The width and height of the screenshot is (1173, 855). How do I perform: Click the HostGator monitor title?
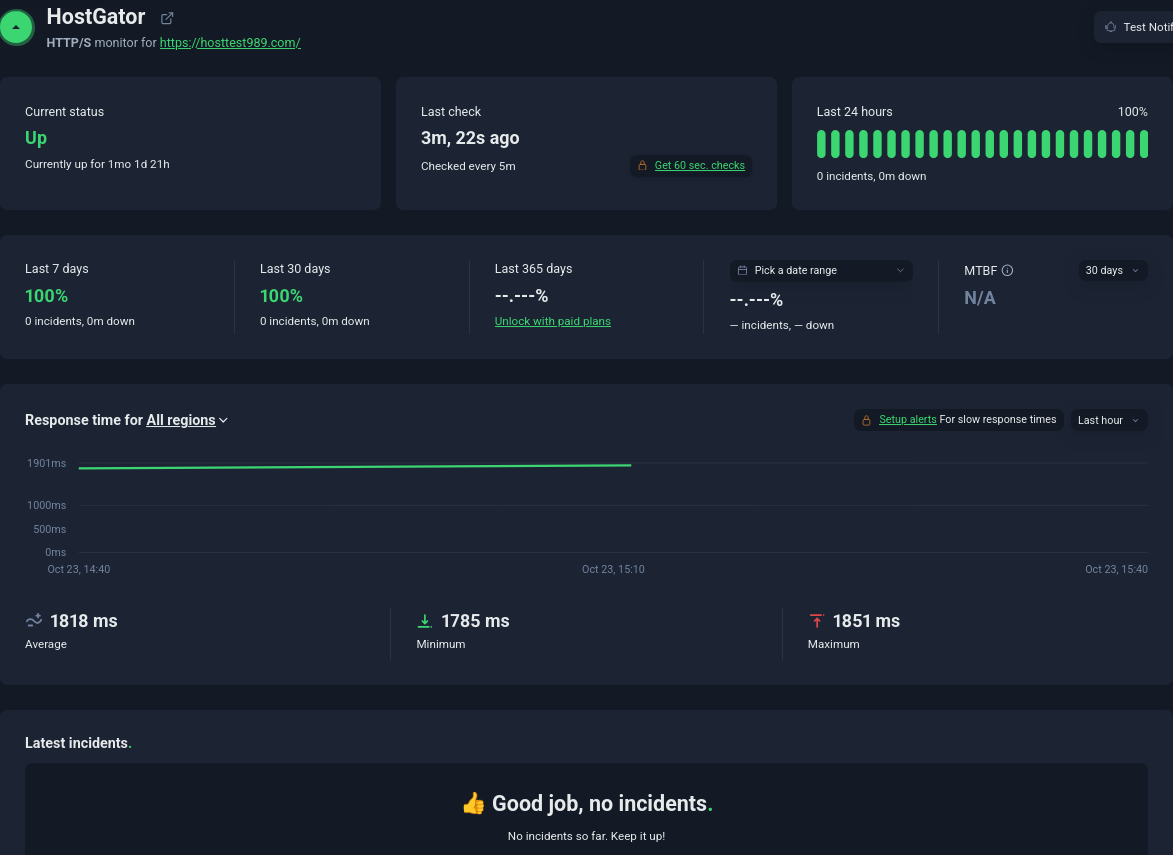point(96,16)
